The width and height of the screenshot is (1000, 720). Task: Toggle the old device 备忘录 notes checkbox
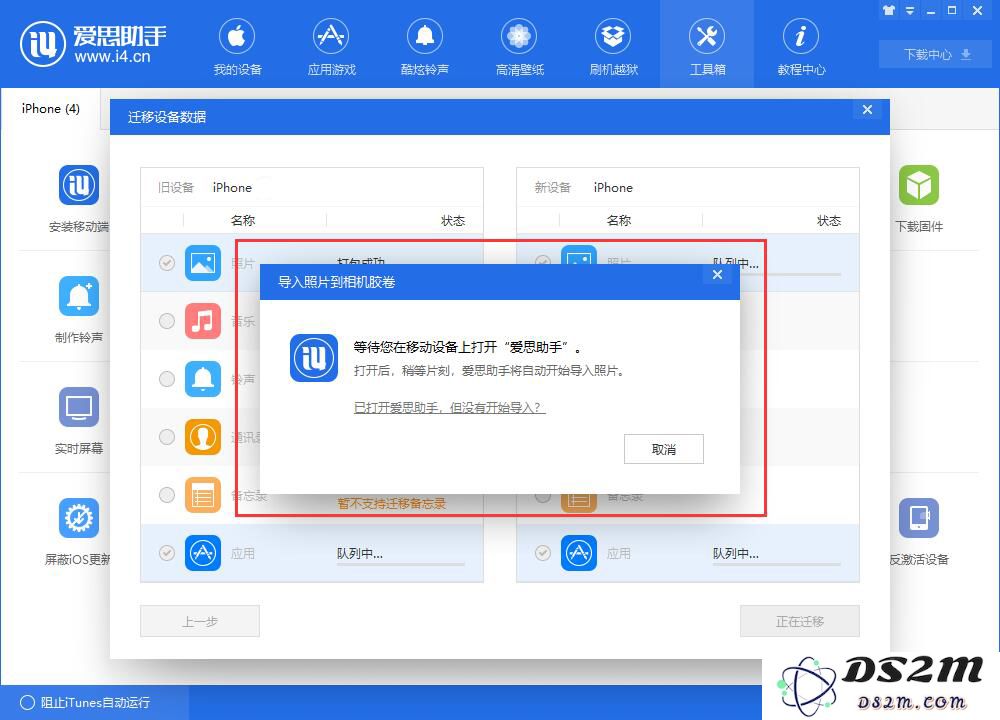tap(166, 495)
